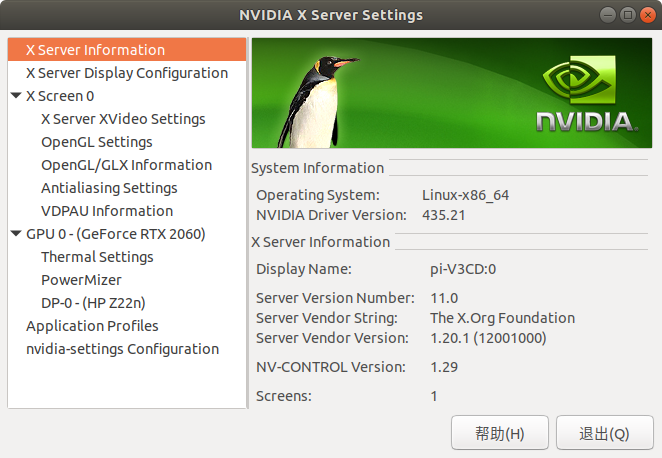Open Thermal Settings page
The height and width of the screenshot is (458, 662).
click(x=97, y=257)
